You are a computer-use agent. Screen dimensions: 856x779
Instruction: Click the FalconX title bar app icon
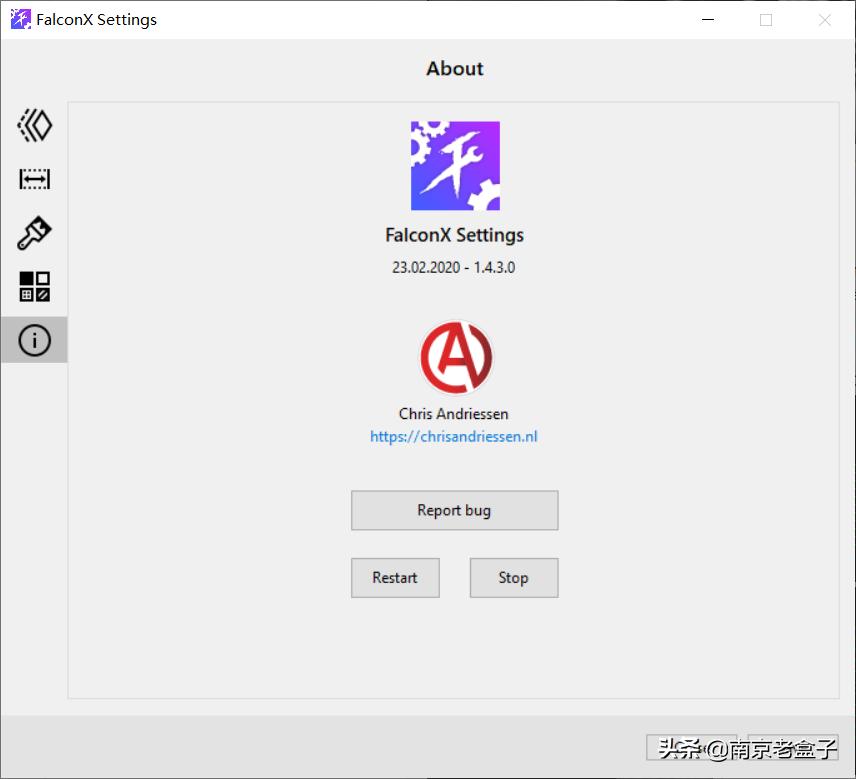[x=21, y=20]
